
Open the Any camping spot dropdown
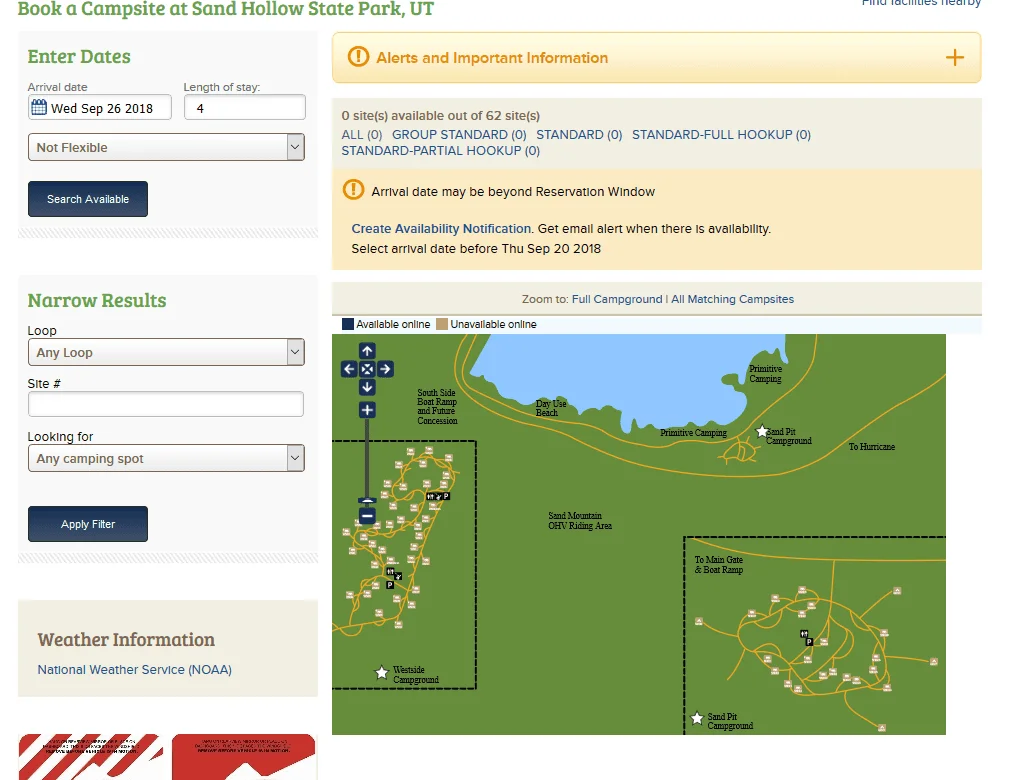coord(166,458)
